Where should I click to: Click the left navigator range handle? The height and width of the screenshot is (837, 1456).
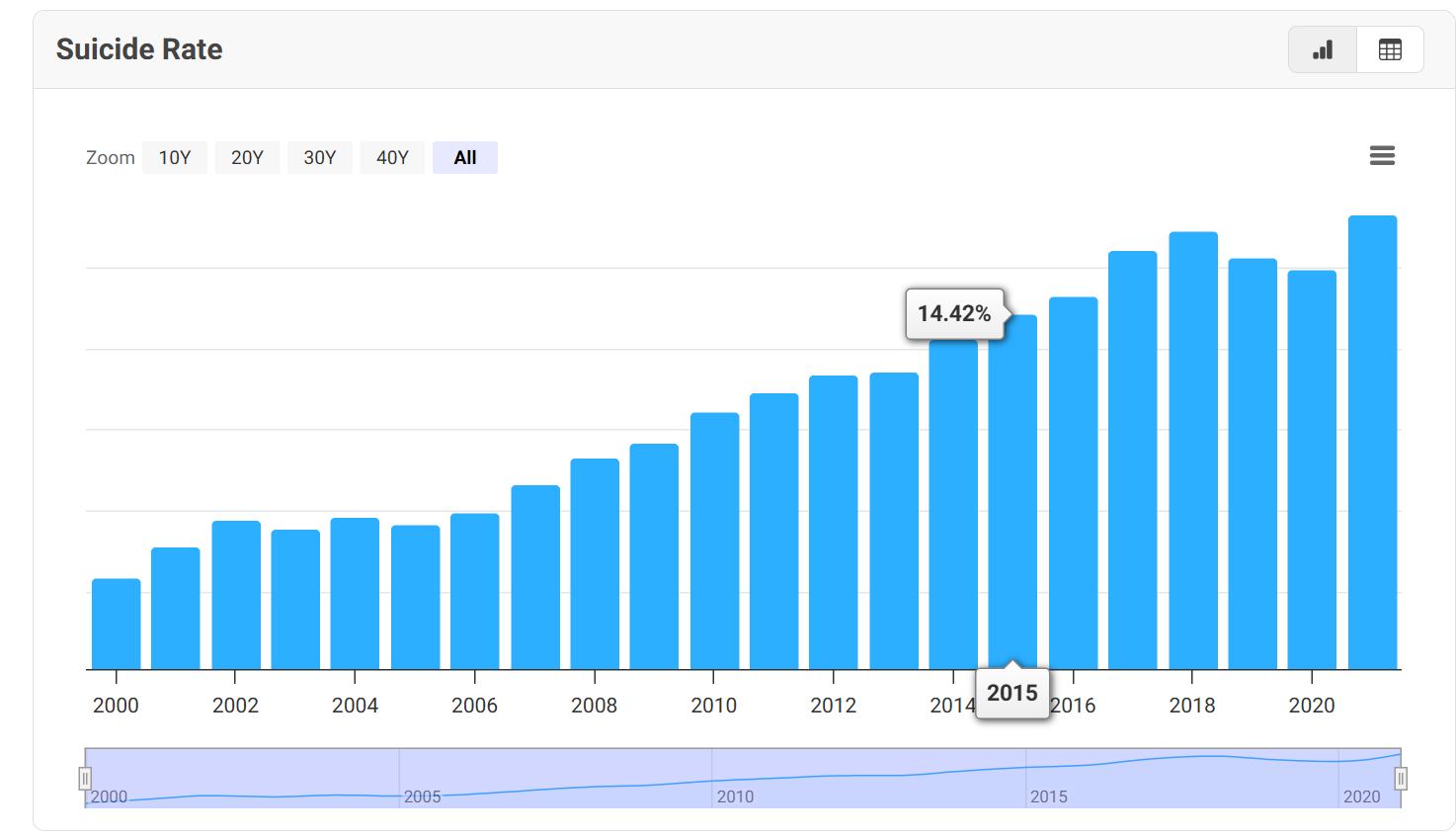click(85, 779)
